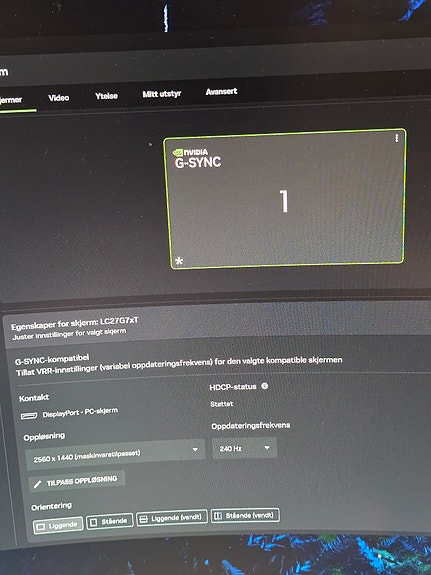Screen dimensions: 431x575
Task: Click the Skjermer tab
Action: (11, 100)
